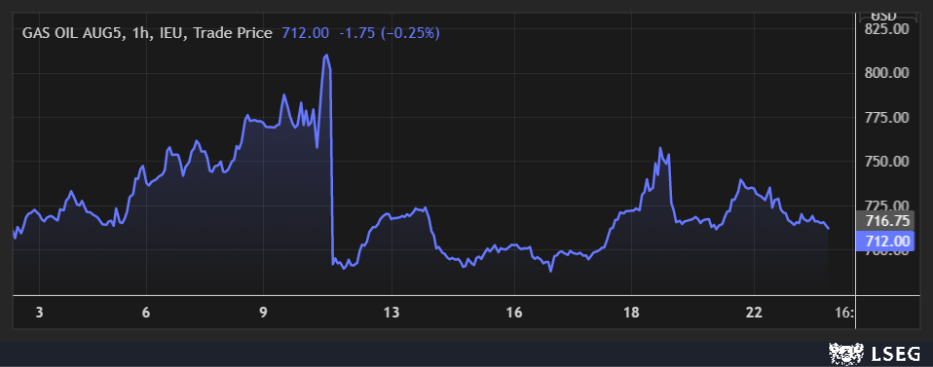Click the price spike peak near 810
Image resolution: width=933 pixels, height=367 pixels.
(x=325, y=55)
